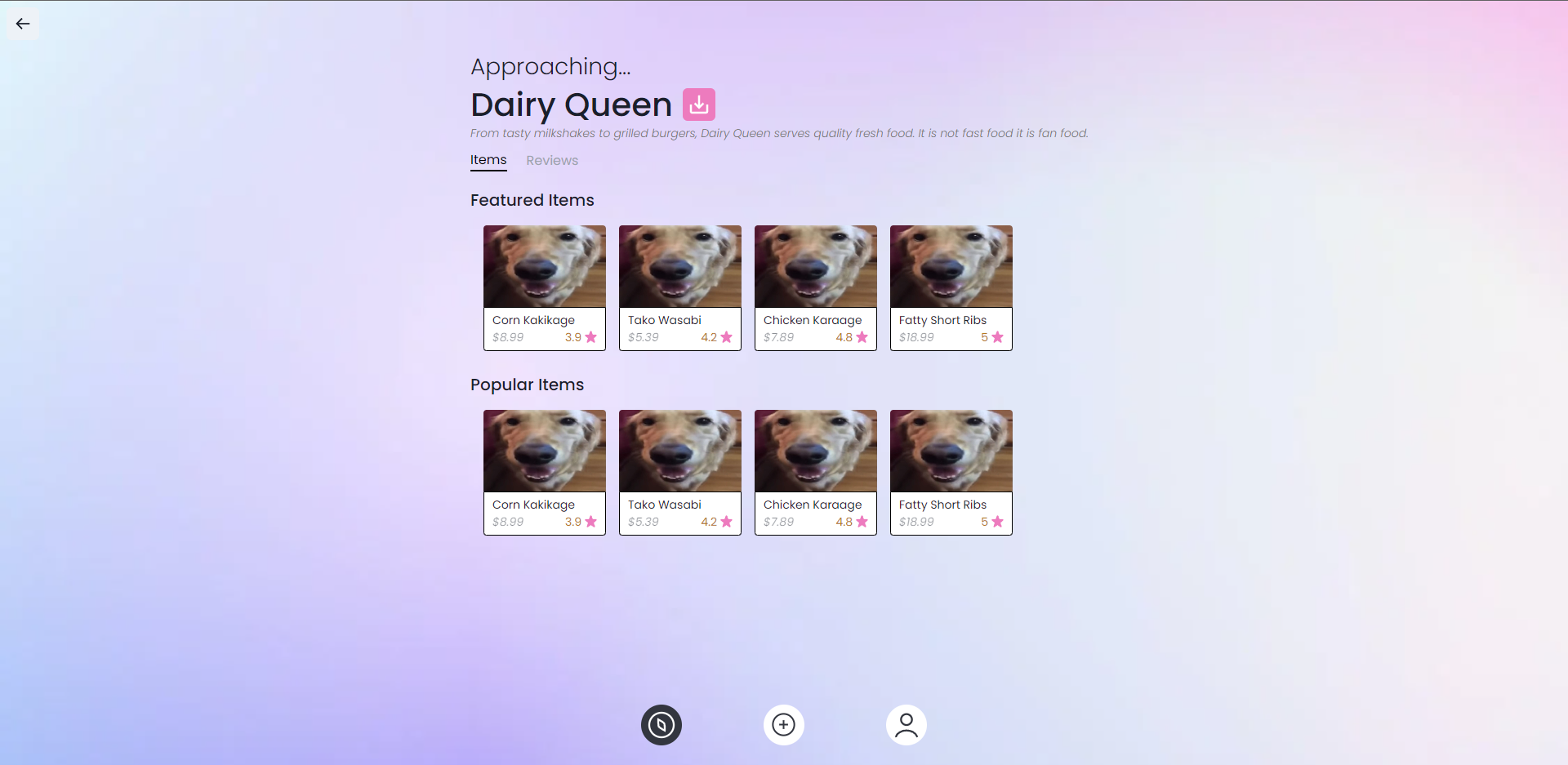Open Featured Fatty Short Ribs dog thumbnail
Screen dimensions: 1568x765
(x=951, y=266)
